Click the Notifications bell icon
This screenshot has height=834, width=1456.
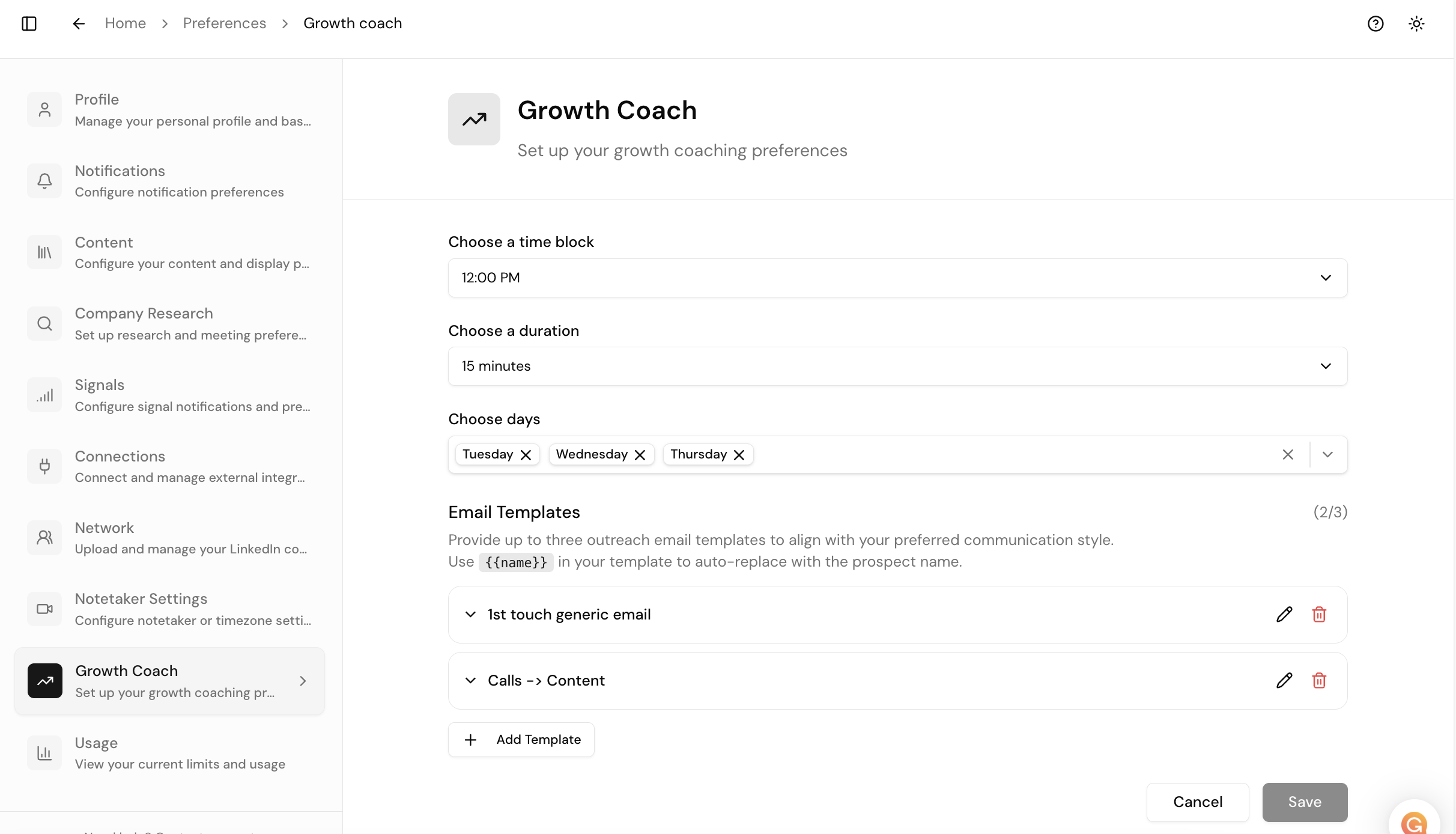click(x=44, y=180)
